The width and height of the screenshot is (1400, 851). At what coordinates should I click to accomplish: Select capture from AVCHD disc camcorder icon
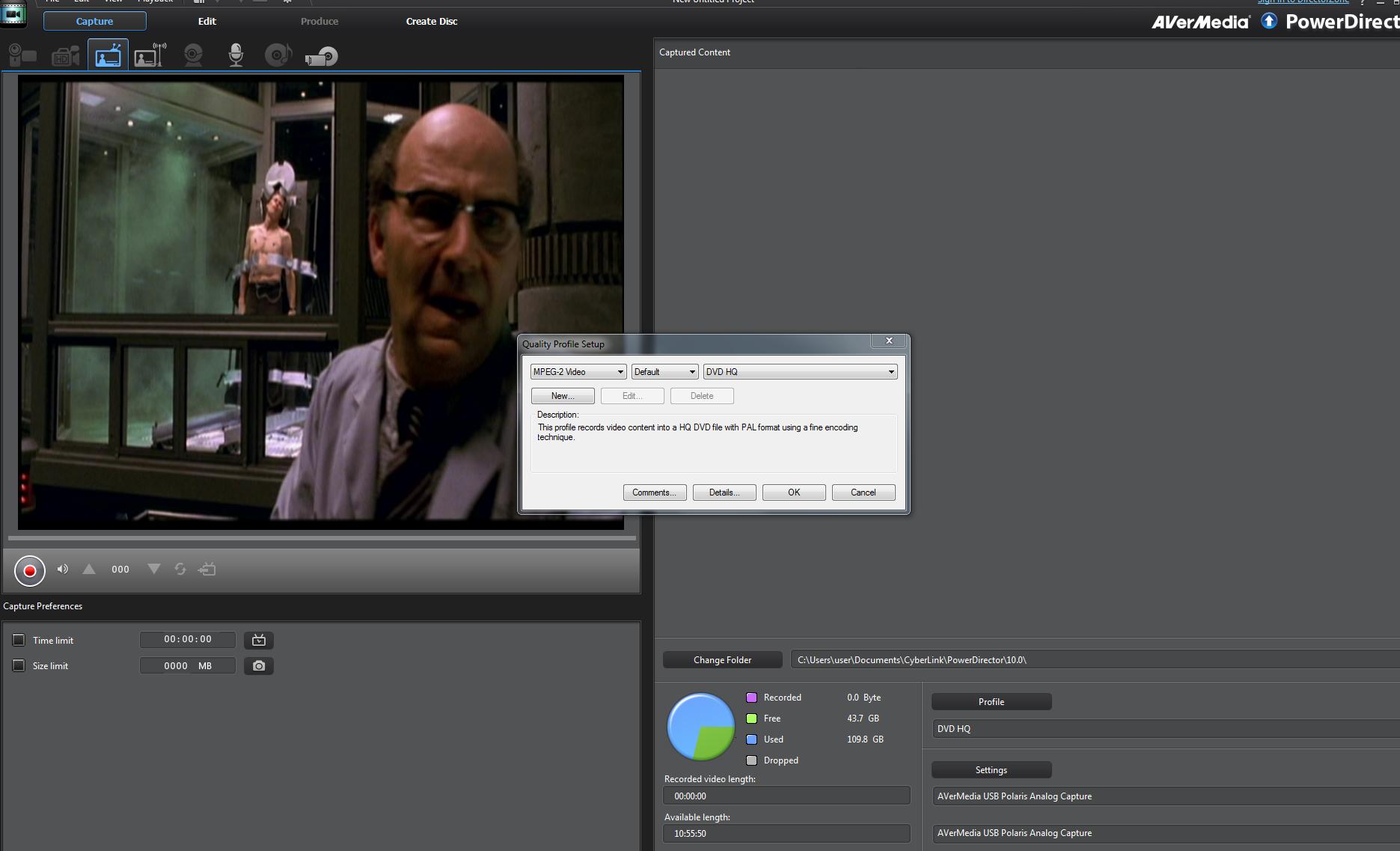click(x=322, y=57)
